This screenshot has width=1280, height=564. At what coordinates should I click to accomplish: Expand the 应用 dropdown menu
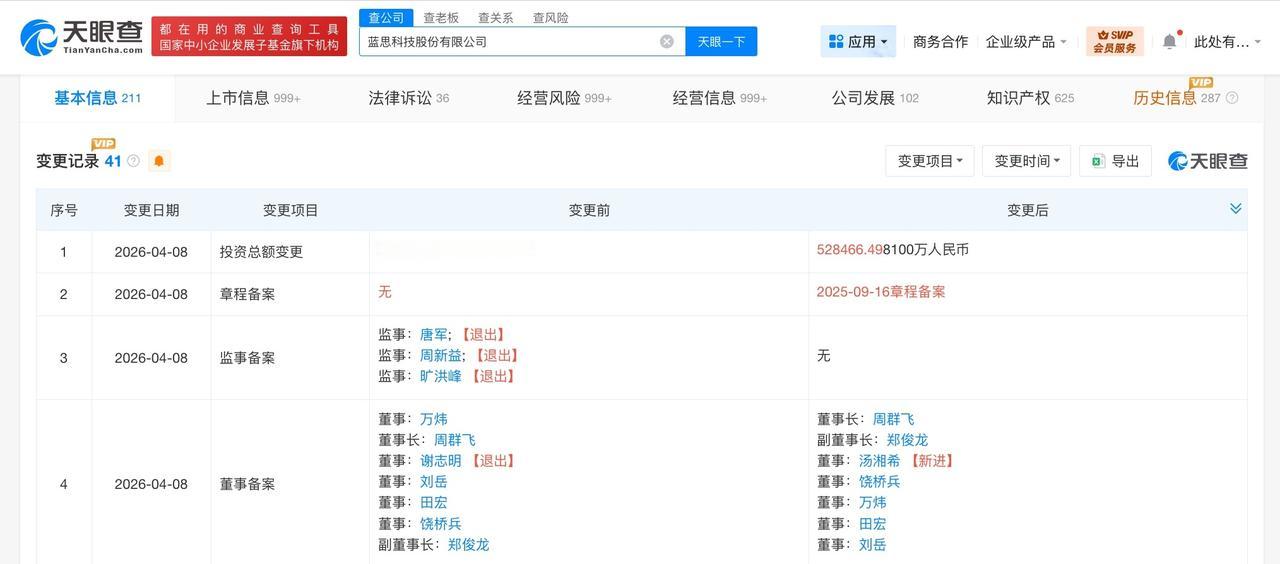point(859,41)
